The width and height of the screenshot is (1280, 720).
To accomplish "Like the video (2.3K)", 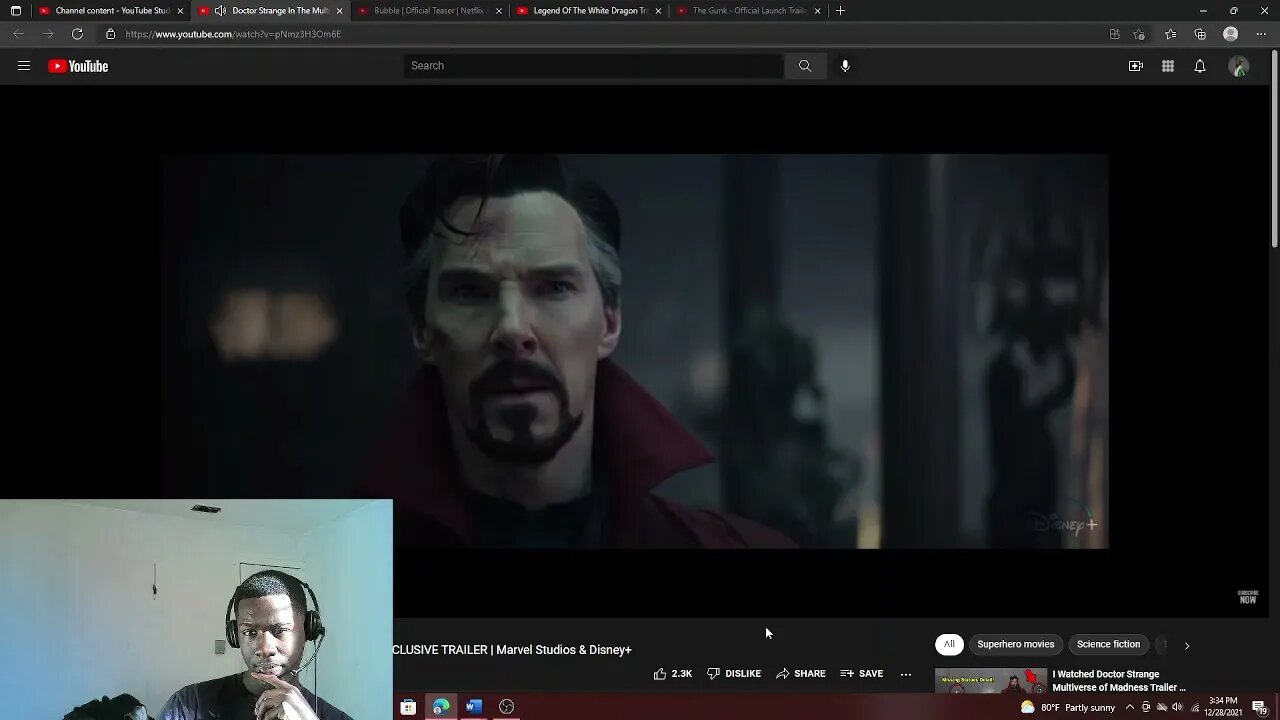I will pyautogui.click(x=673, y=674).
